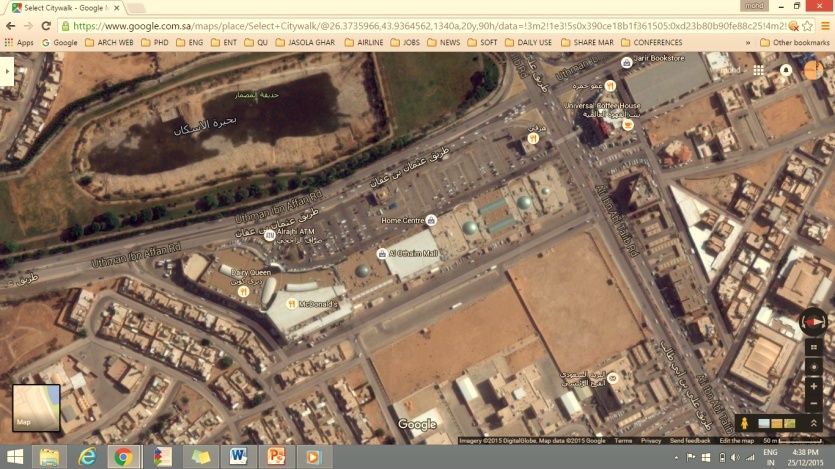Zoom in with the plus button
Image resolution: width=835 pixels, height=469 pixels.
pyautogui.click(x=814, y=387)
